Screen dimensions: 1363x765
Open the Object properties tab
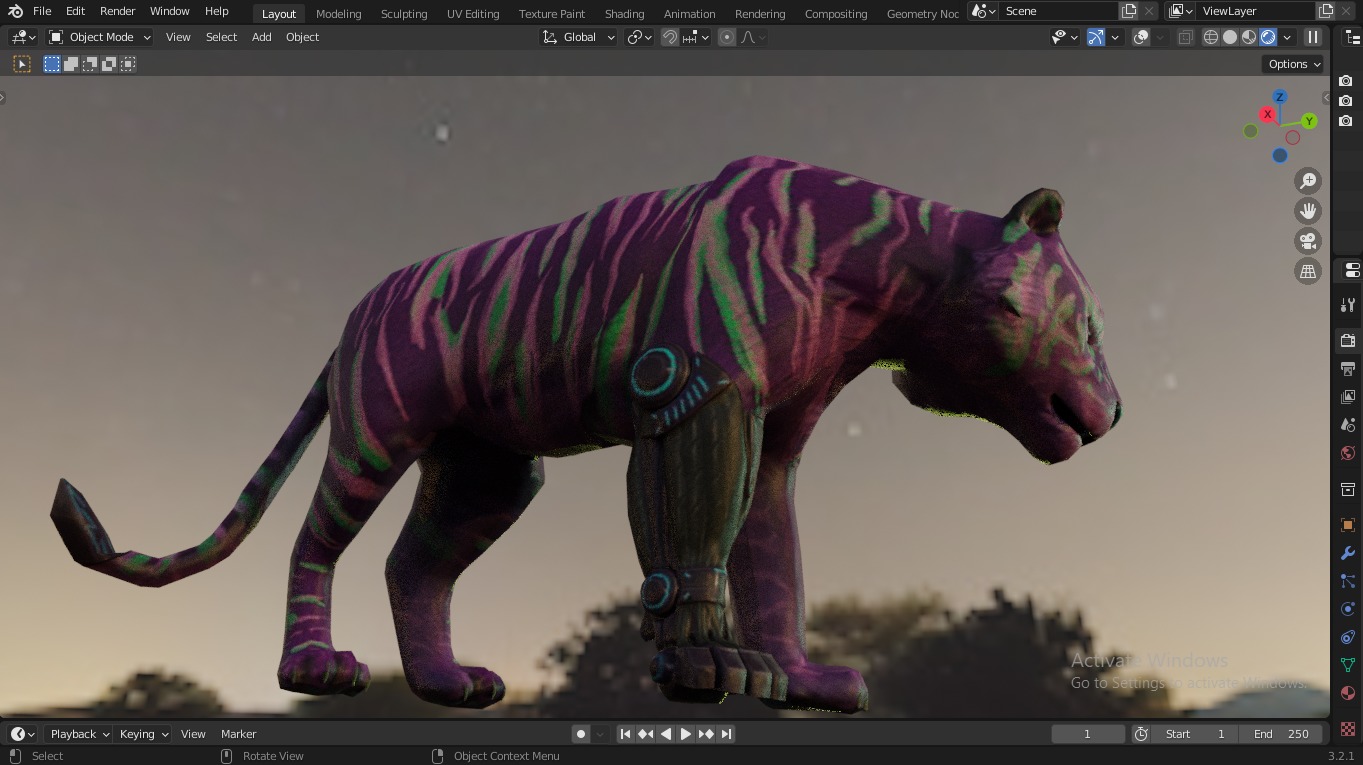click(x=1348, y=525)
